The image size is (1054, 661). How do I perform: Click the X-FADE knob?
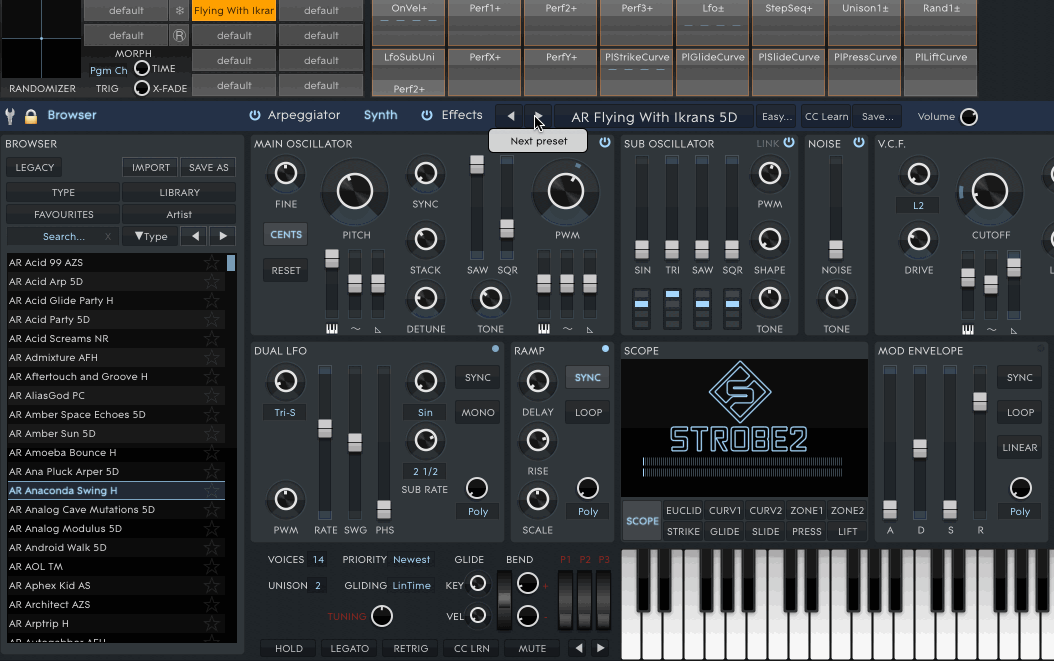[x=142, y=88]
